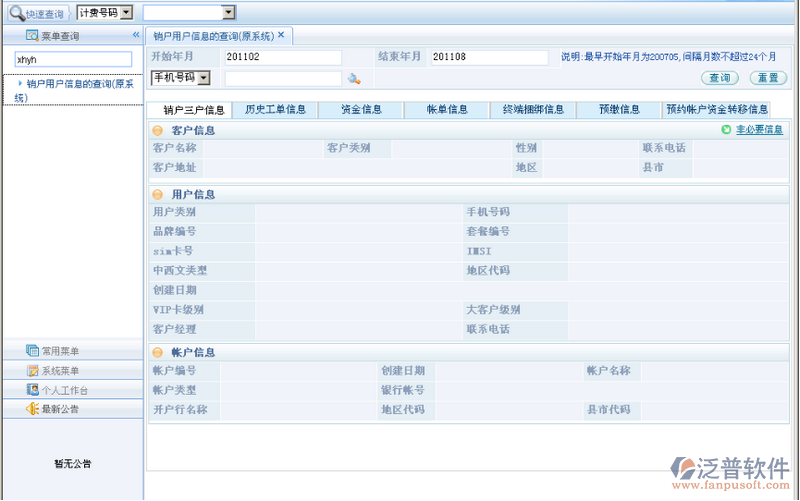Collapse the 帐户信息 section
This screenshot has height=501, width=800.
click(158, 353)
